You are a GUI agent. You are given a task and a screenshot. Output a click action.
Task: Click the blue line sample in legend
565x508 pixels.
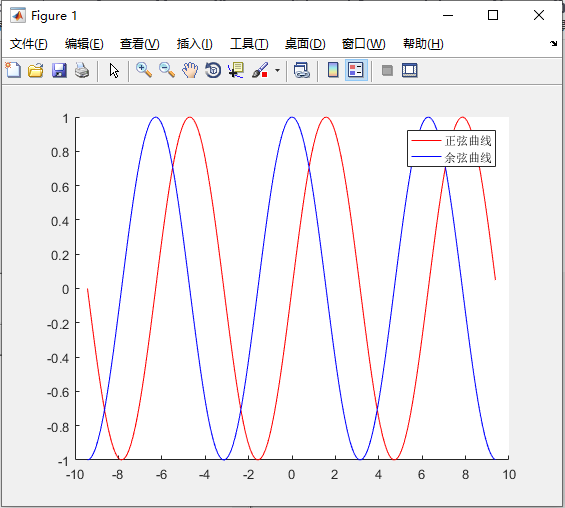click(426, 157)
